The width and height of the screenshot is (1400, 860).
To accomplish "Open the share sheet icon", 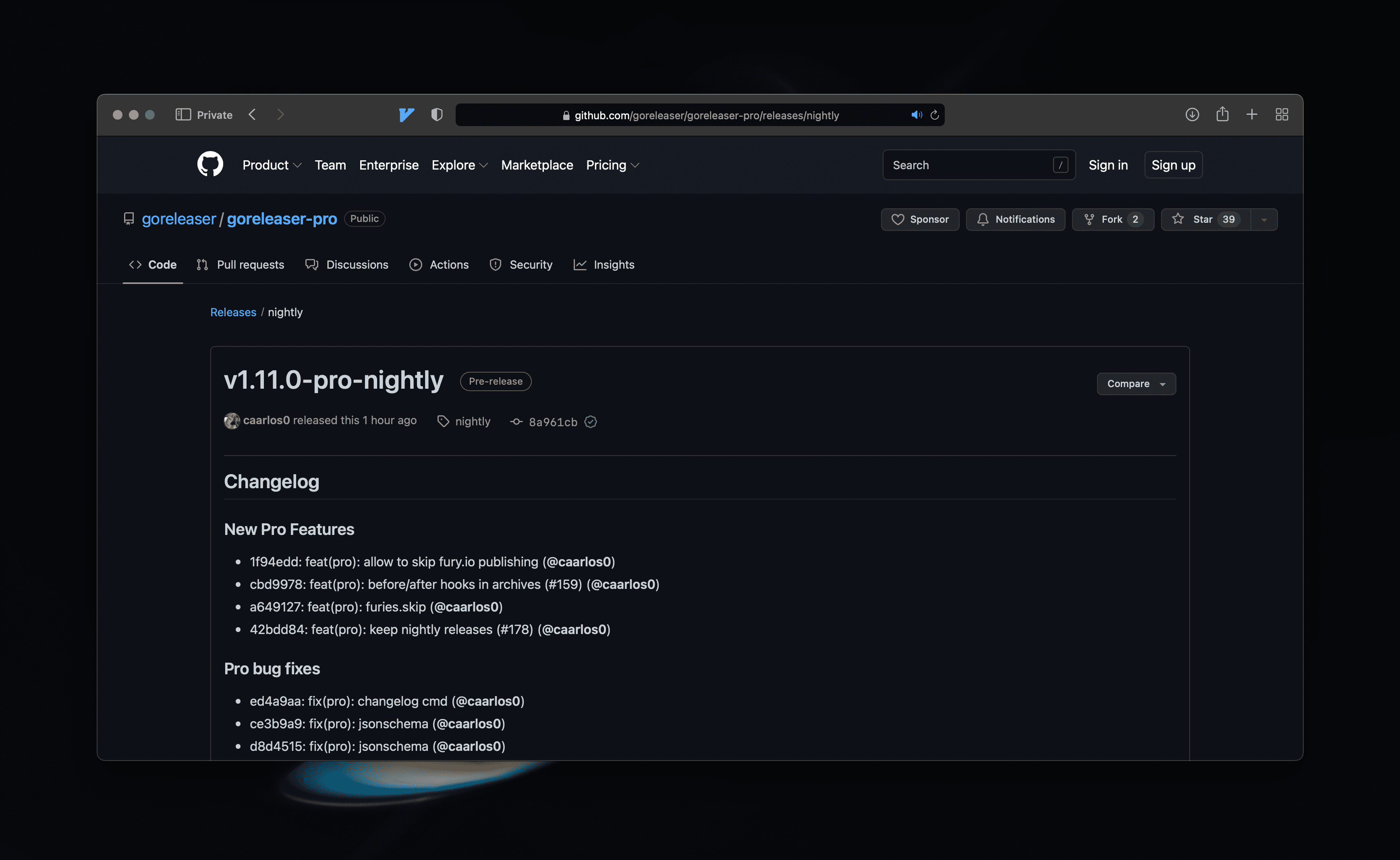I will (1222, 114).
